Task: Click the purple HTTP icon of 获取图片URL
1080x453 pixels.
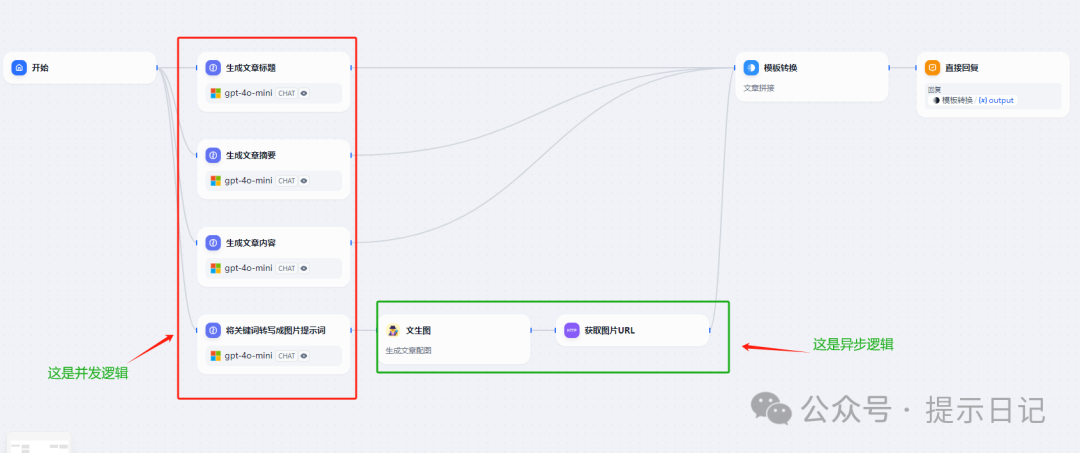Action: 572,330
